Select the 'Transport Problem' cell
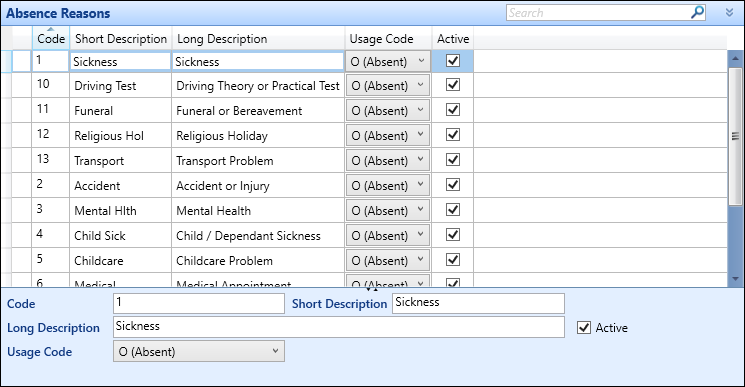Viewport: 745px width, 387px height. pos(258,160)
